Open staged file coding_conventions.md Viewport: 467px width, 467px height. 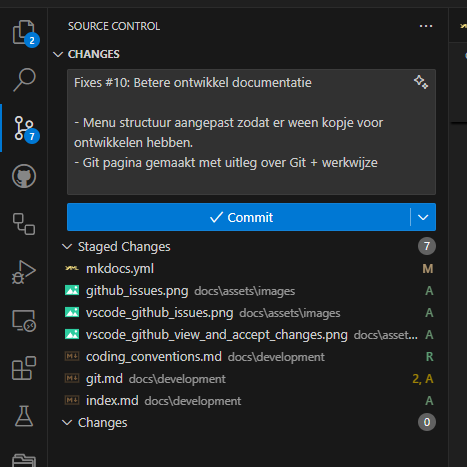[154, 357]
